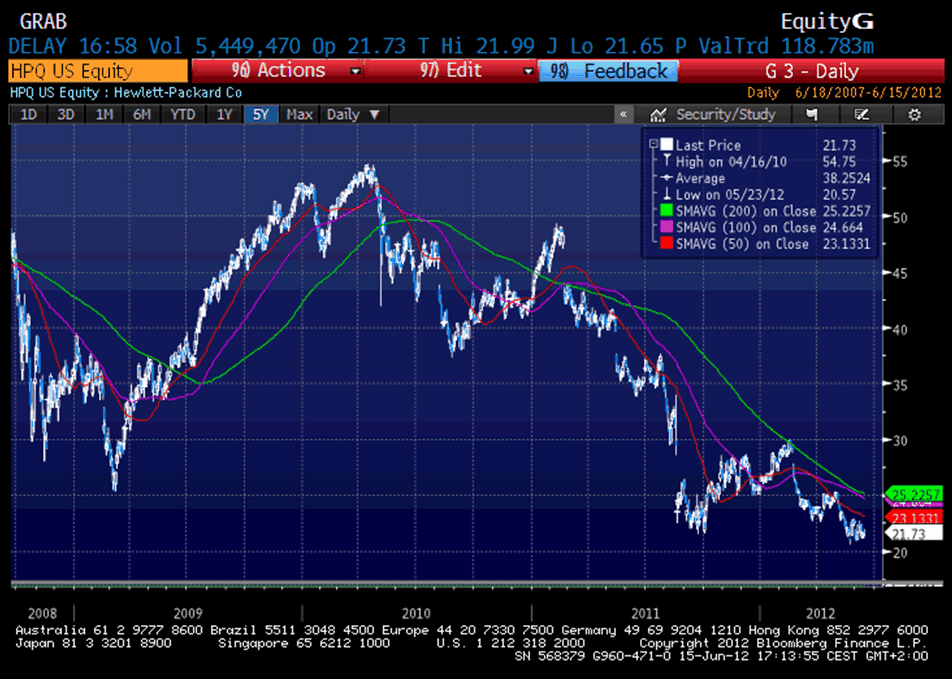Image resolution: width=952 pixels, height=679 pixels.
Task: Click the 2011 x-axis year label
Action: (x=645, y=613)
